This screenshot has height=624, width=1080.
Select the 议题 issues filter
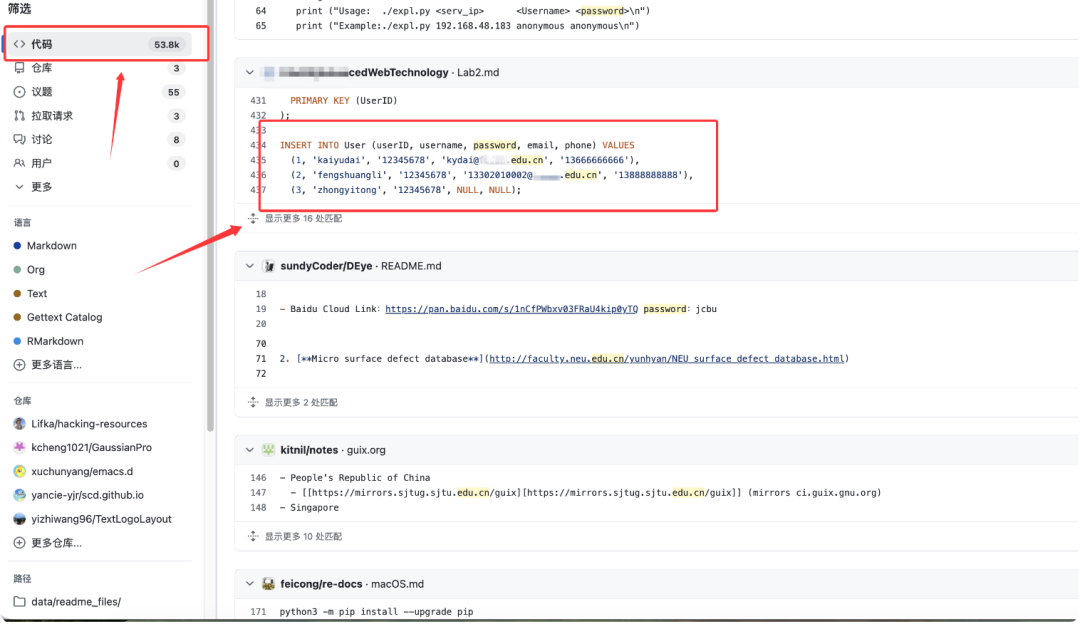[x=98, y=92]
